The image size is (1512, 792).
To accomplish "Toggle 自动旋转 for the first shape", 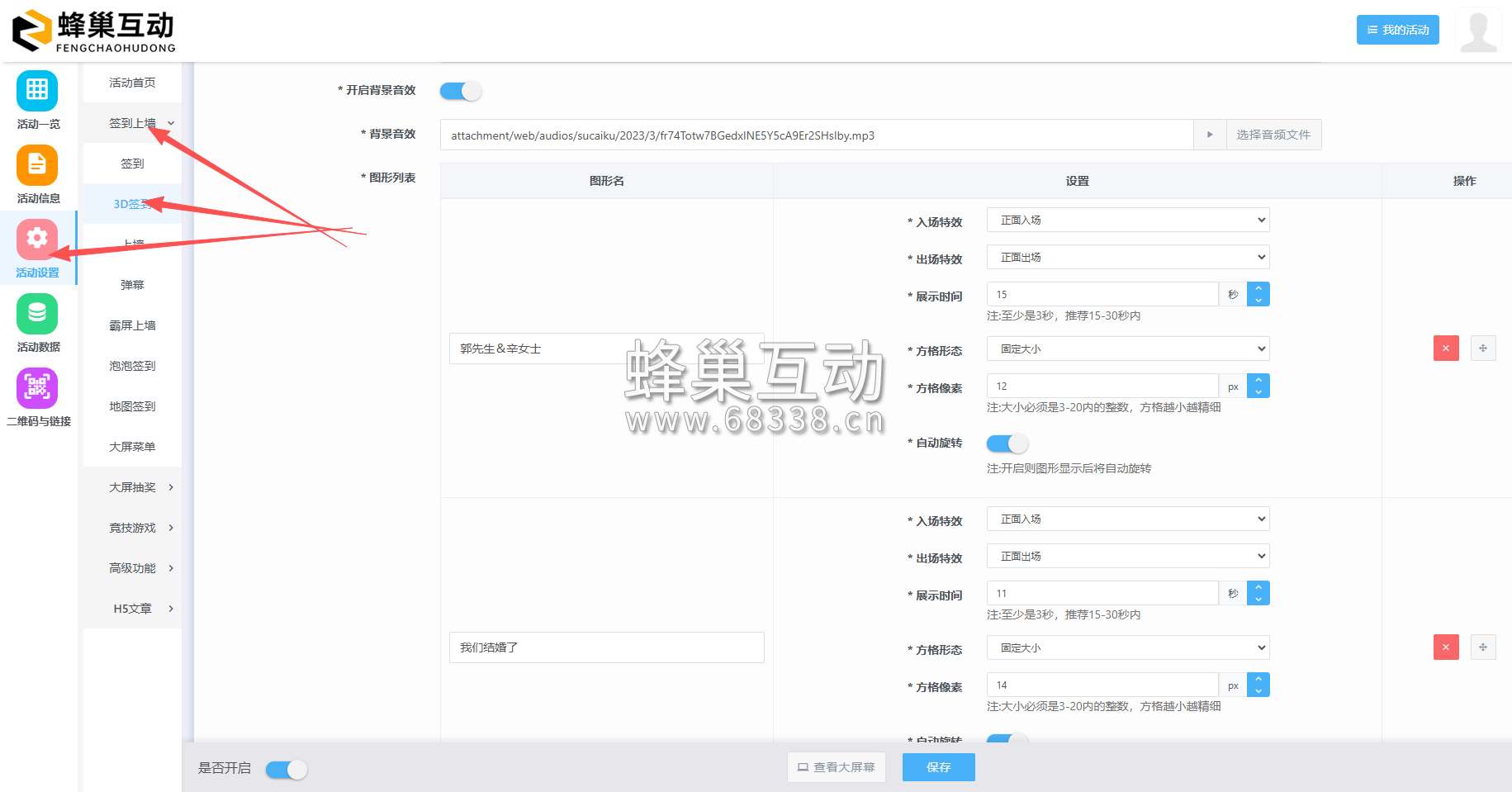I will click(1007, 443).
